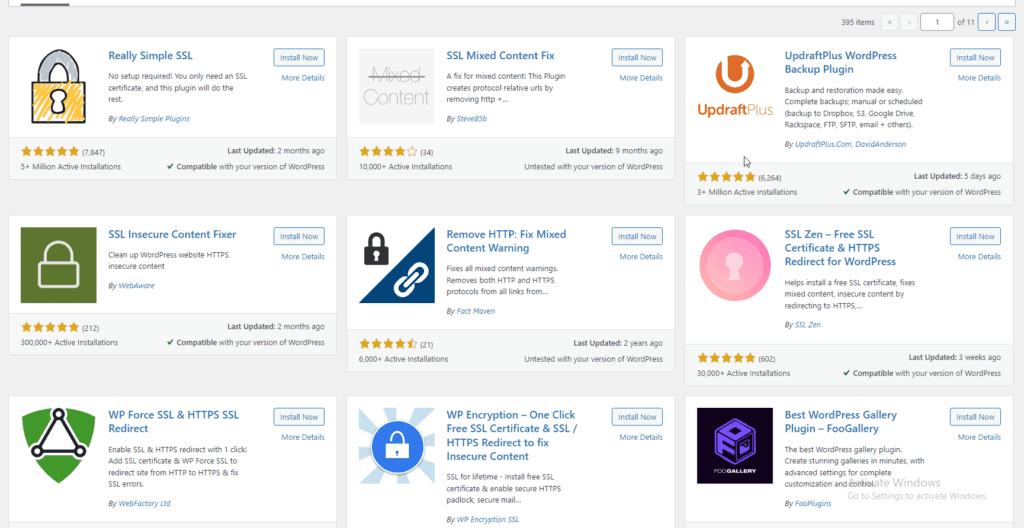The image size is (1024, 528).
Task: Install the SSL Mixed Content Fix plugin
Action: point(637,58)
